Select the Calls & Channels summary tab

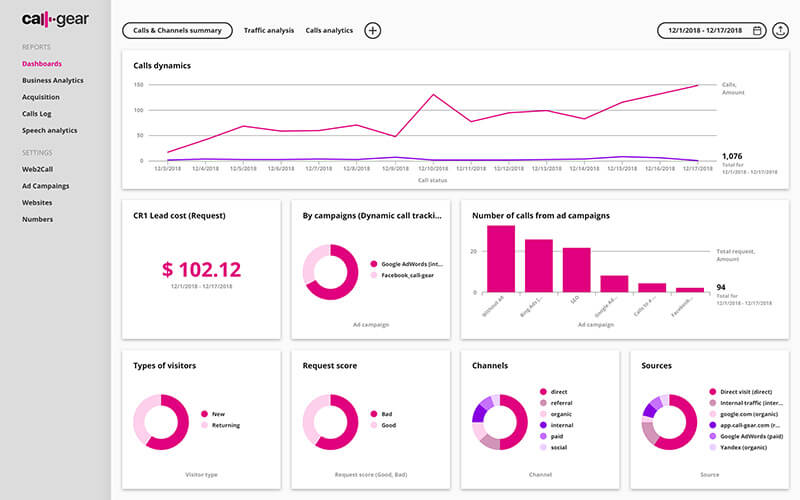pos(177,31)
